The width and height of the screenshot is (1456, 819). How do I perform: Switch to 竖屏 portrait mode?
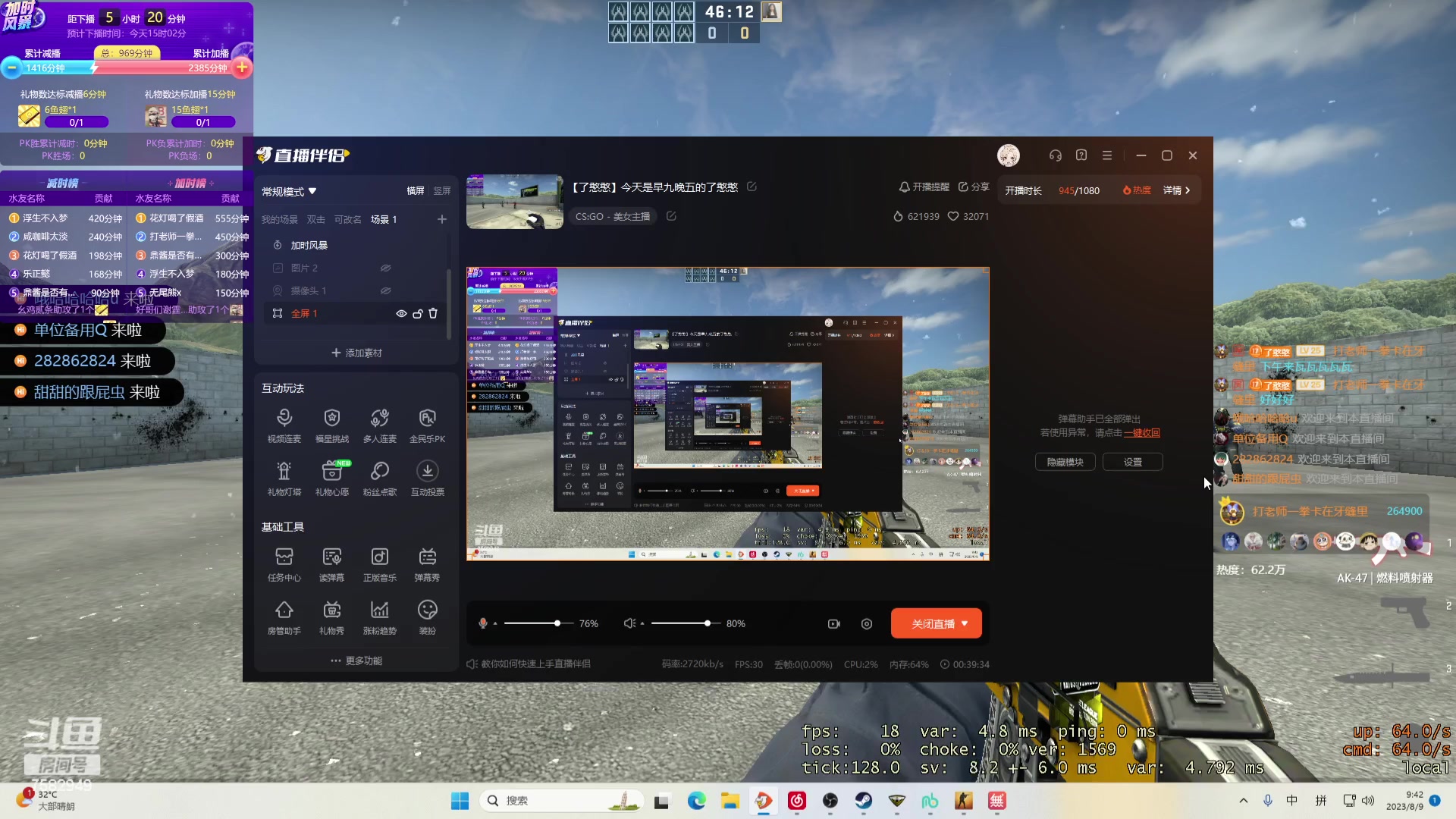(x=442, y=191)
